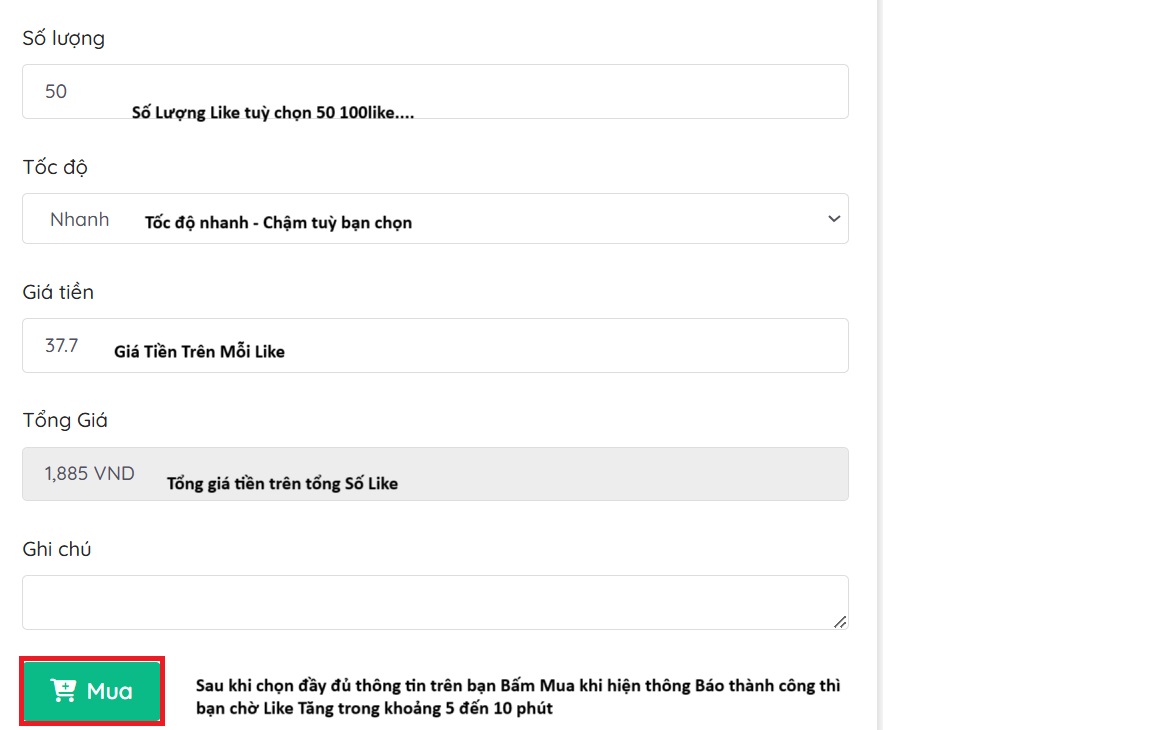Click the Giá tiền price value 37.7

coord(61,346)
